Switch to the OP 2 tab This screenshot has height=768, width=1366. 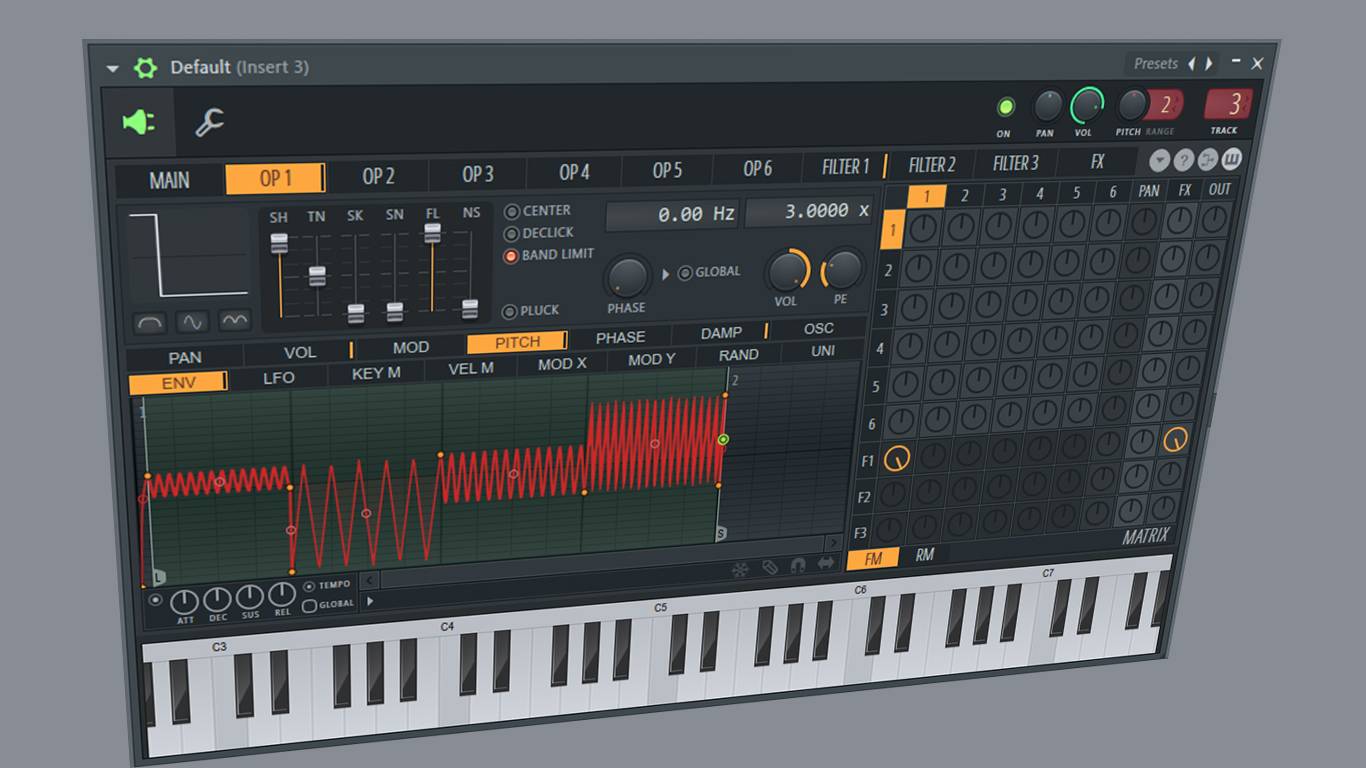(x=378, y=176)
